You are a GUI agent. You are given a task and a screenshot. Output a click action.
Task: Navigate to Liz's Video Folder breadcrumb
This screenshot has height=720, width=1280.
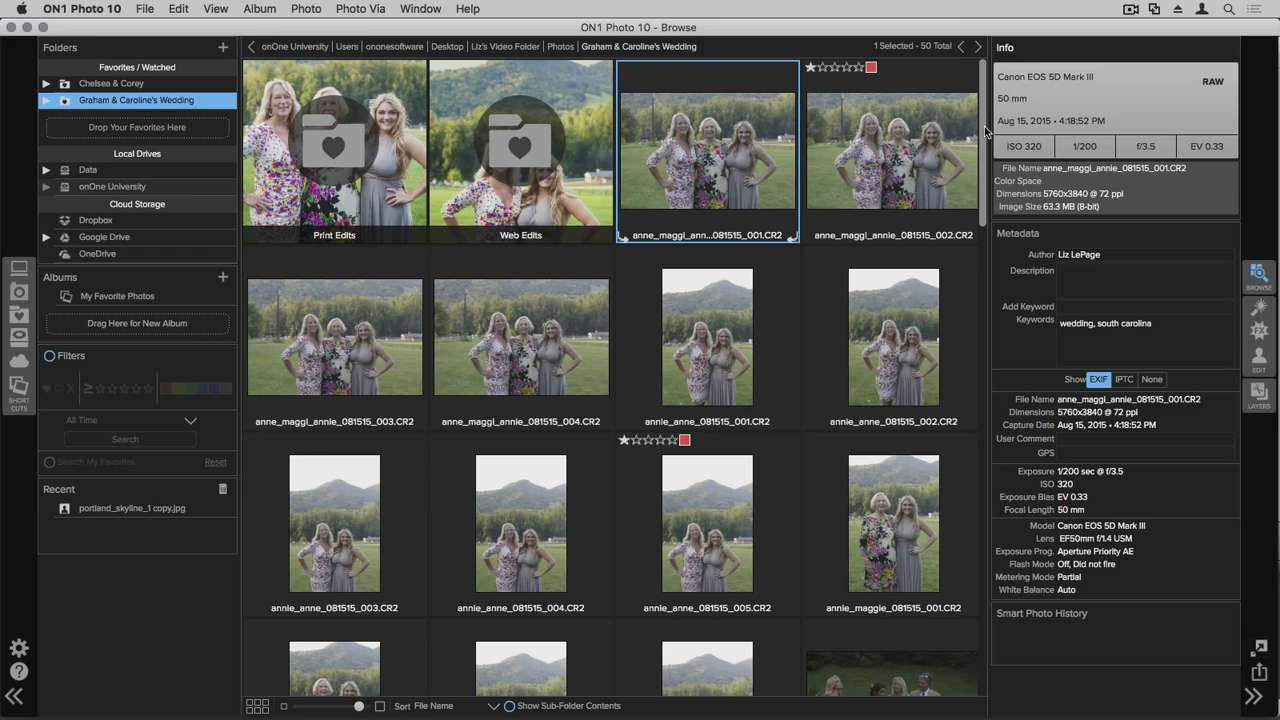point(505,46)
